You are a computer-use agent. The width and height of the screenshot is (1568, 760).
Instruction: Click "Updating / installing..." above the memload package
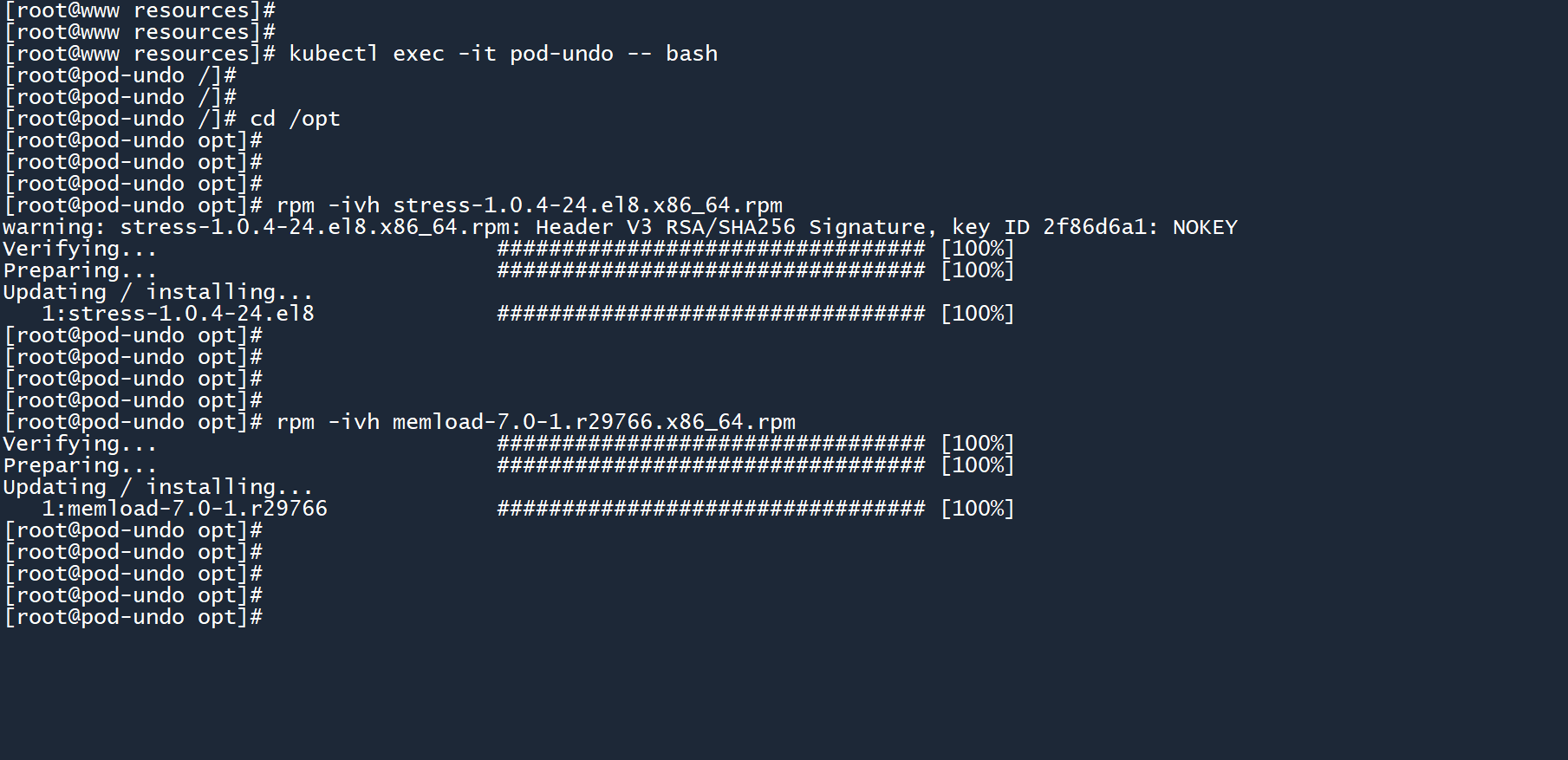[x=157, y=487]
